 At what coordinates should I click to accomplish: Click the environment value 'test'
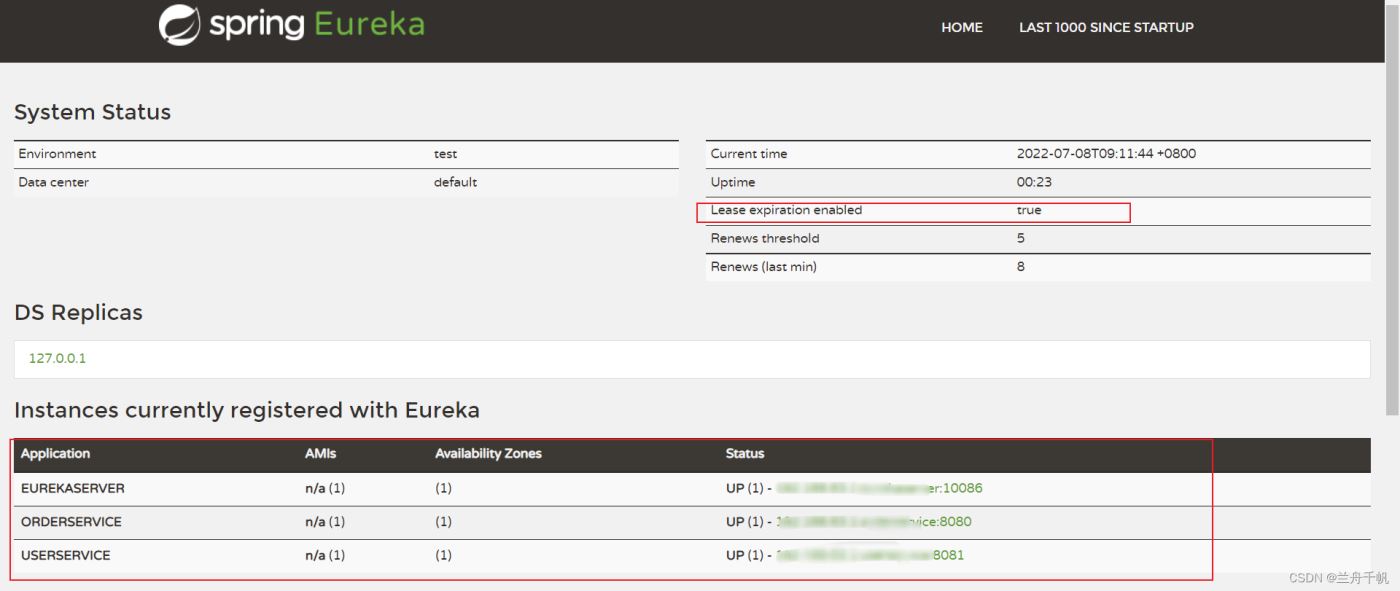446,154
